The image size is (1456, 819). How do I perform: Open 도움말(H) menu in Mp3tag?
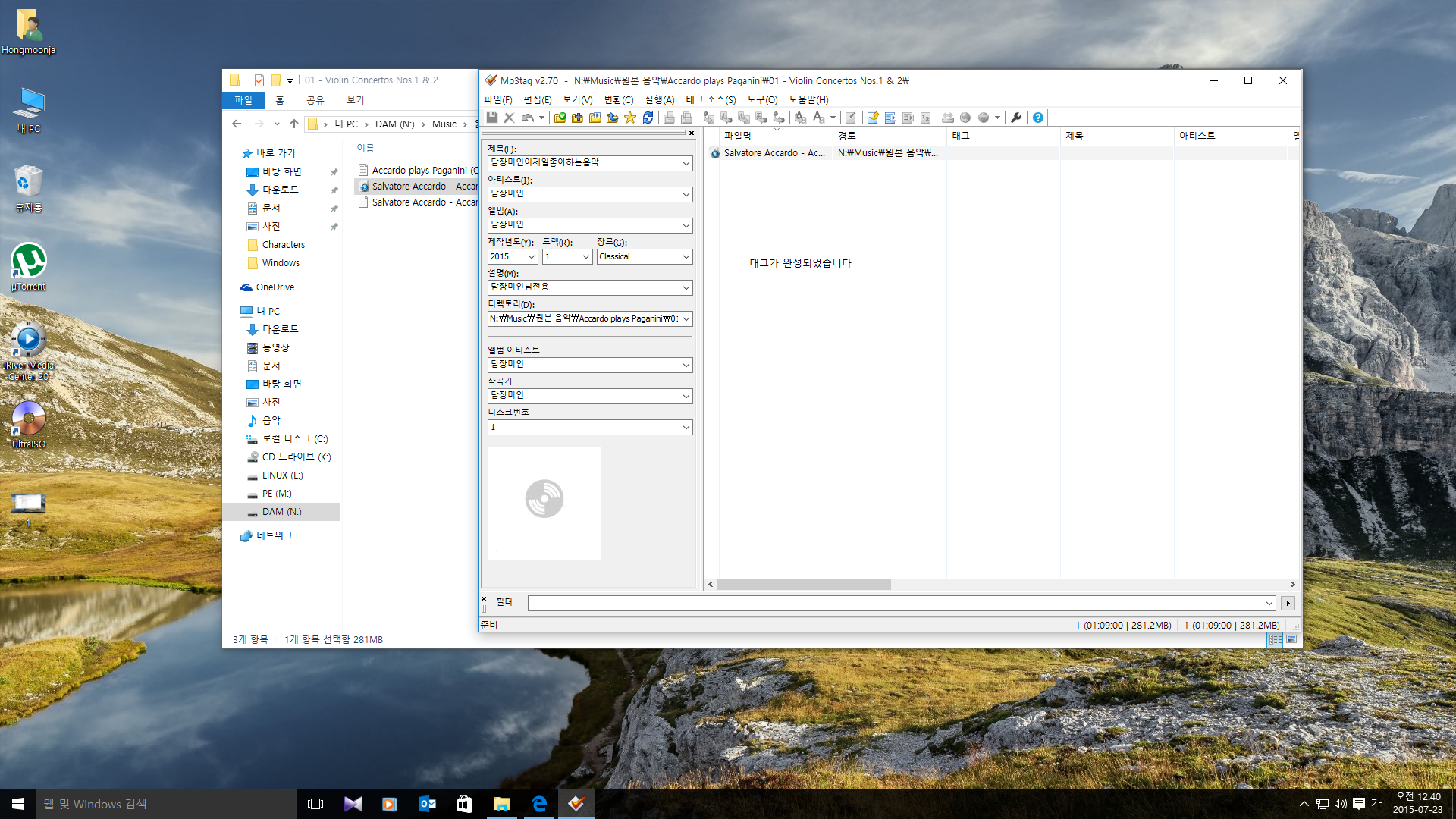tap(808, 99)
